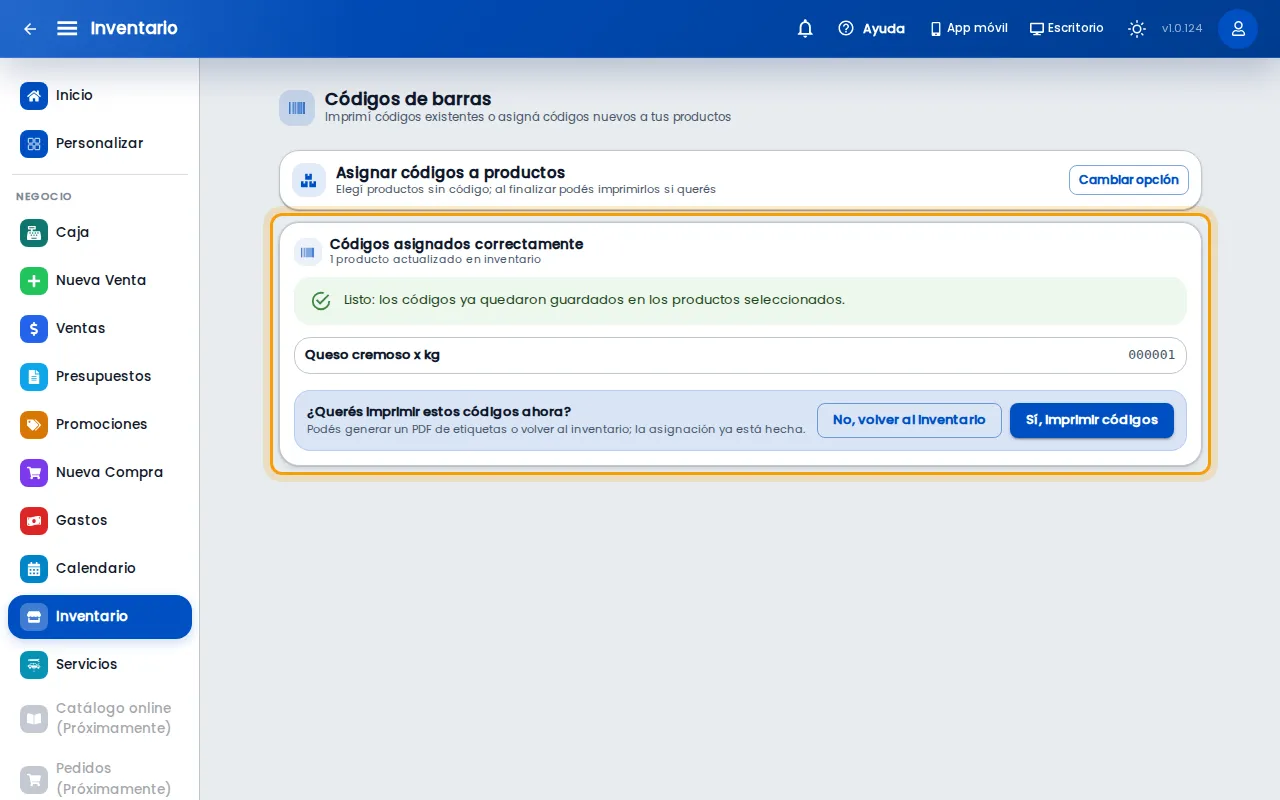Open the Ayuda help link

pos(871,28)
